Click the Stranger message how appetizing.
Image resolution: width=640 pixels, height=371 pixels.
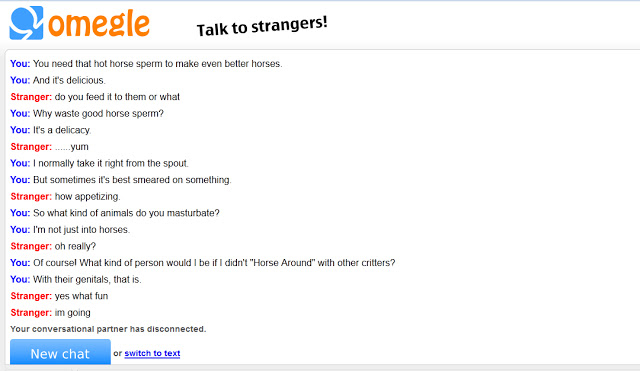(x=65, y=196)
